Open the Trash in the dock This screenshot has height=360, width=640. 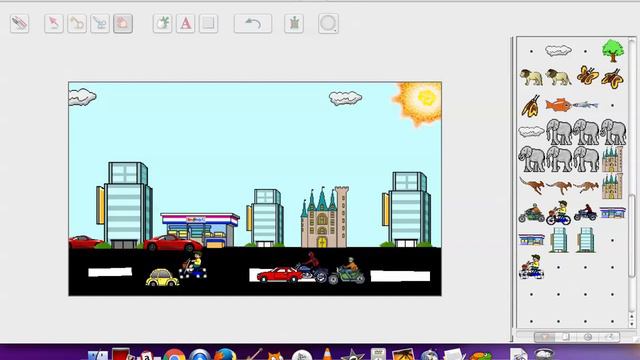point(543,354)
